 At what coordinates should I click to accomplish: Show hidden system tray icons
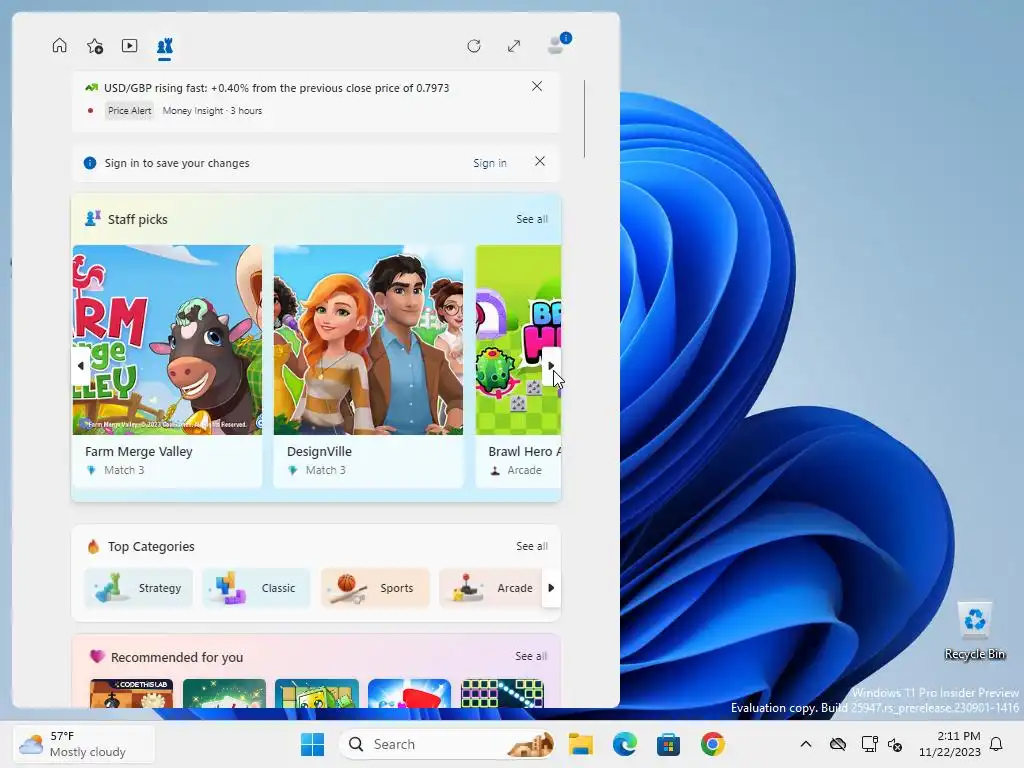pos(806,744)
